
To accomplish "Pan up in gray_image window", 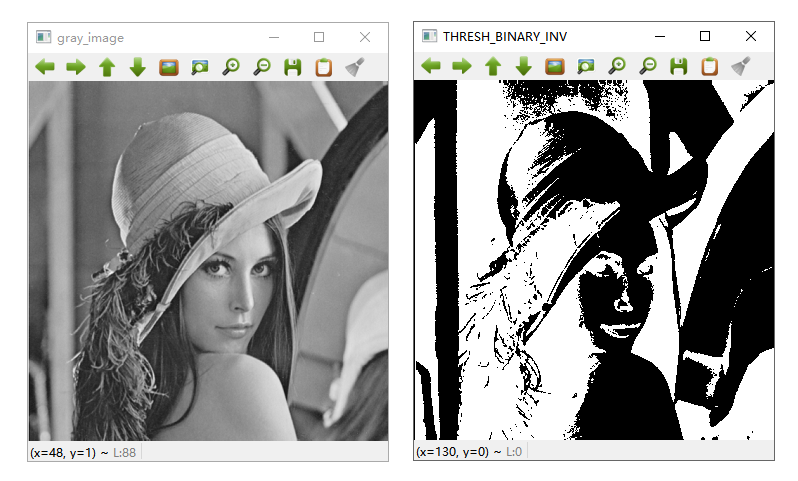I will (107, 67).
